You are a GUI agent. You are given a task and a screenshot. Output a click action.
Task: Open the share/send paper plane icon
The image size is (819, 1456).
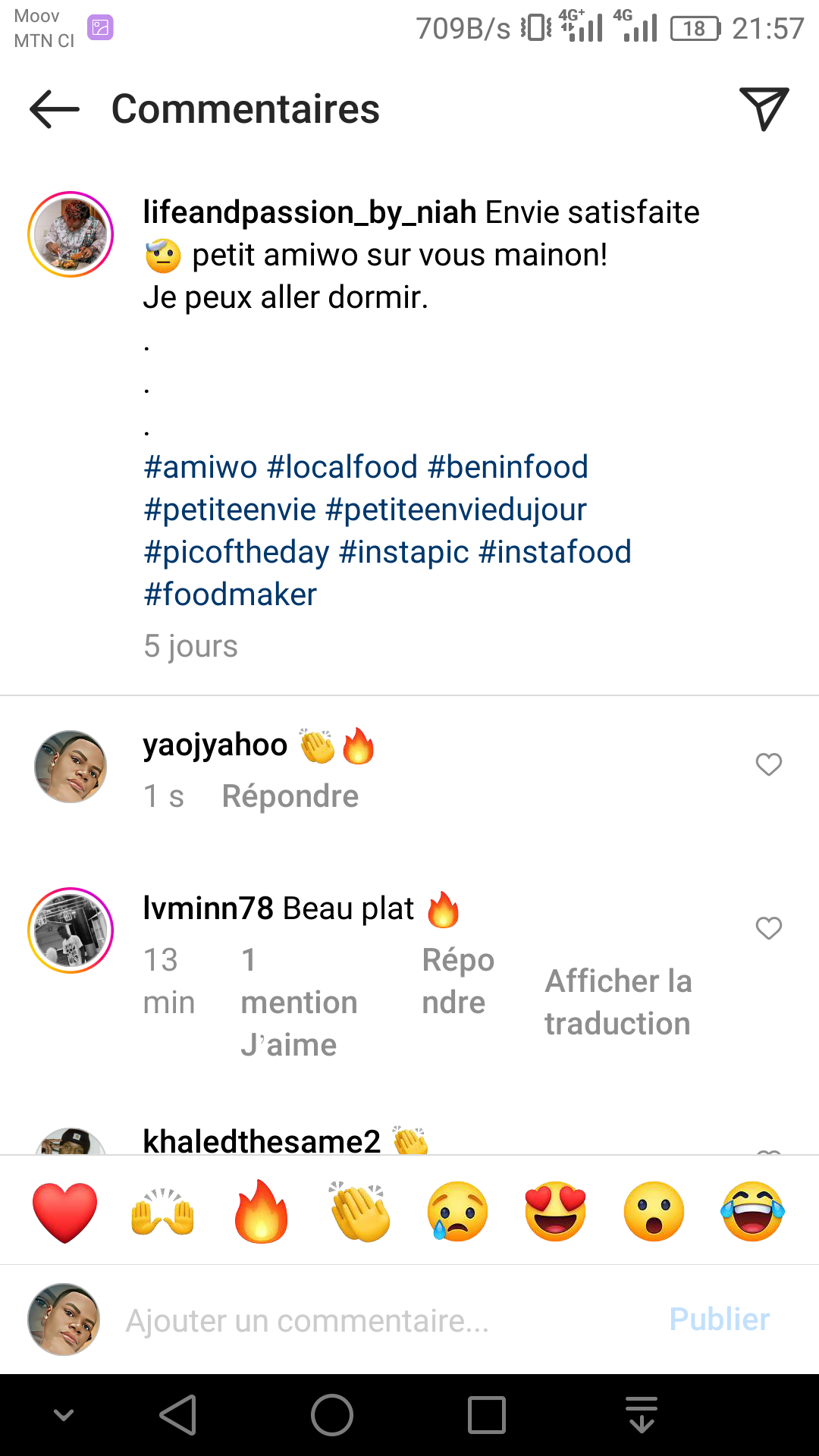click(764, 108)
